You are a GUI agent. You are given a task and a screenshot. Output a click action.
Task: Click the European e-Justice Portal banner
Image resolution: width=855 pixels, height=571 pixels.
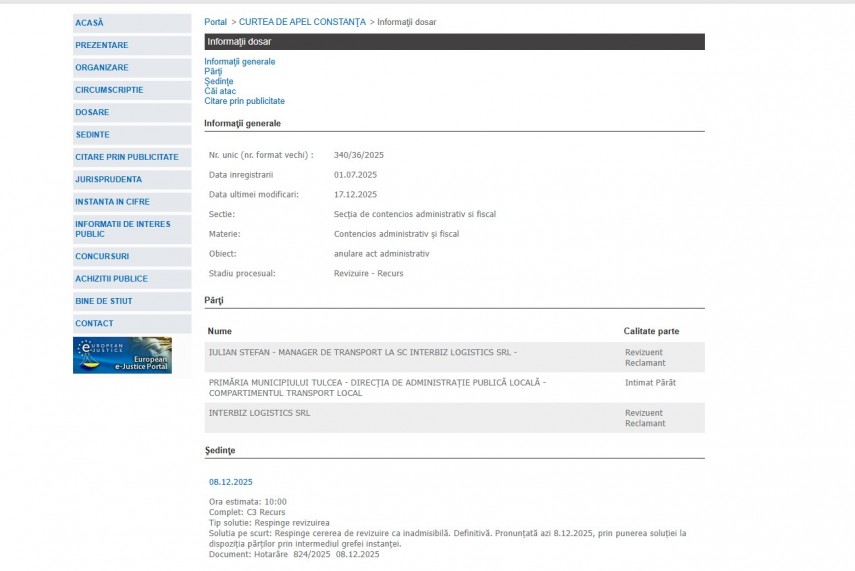coord(122,355)
